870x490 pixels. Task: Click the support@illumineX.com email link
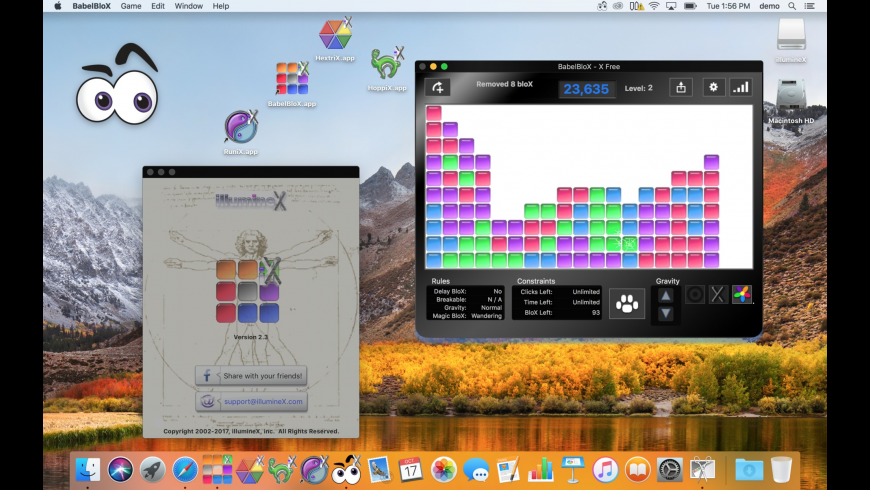coord(251,402)
